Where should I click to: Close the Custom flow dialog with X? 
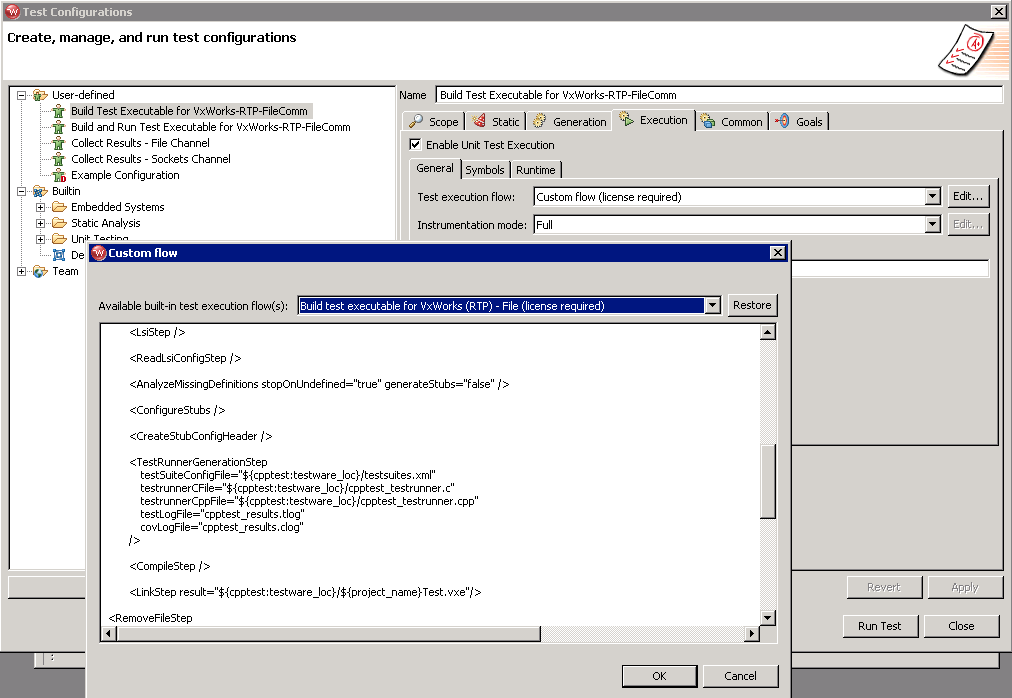coord(778,252)
